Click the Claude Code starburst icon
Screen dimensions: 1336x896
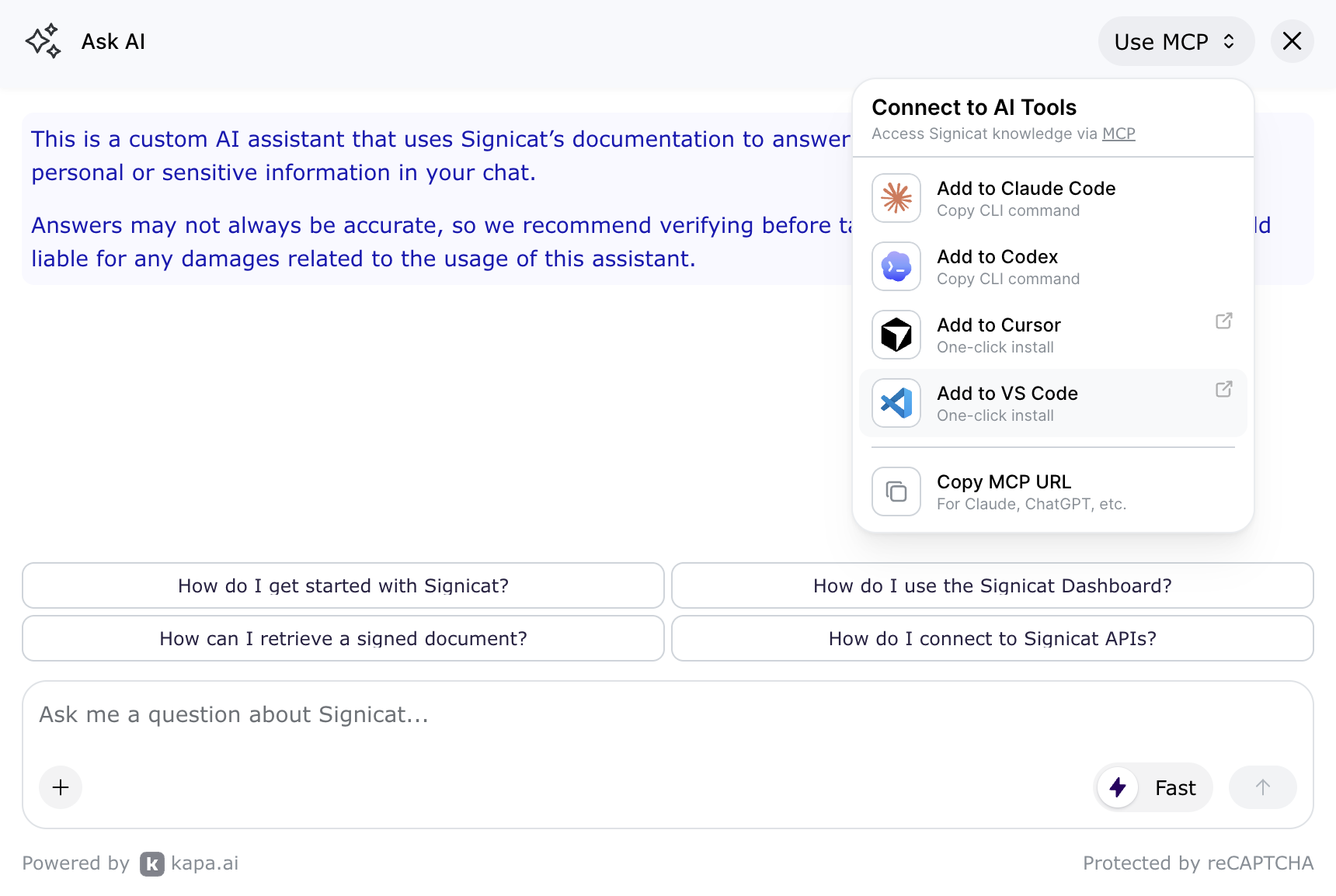[896, 198]
